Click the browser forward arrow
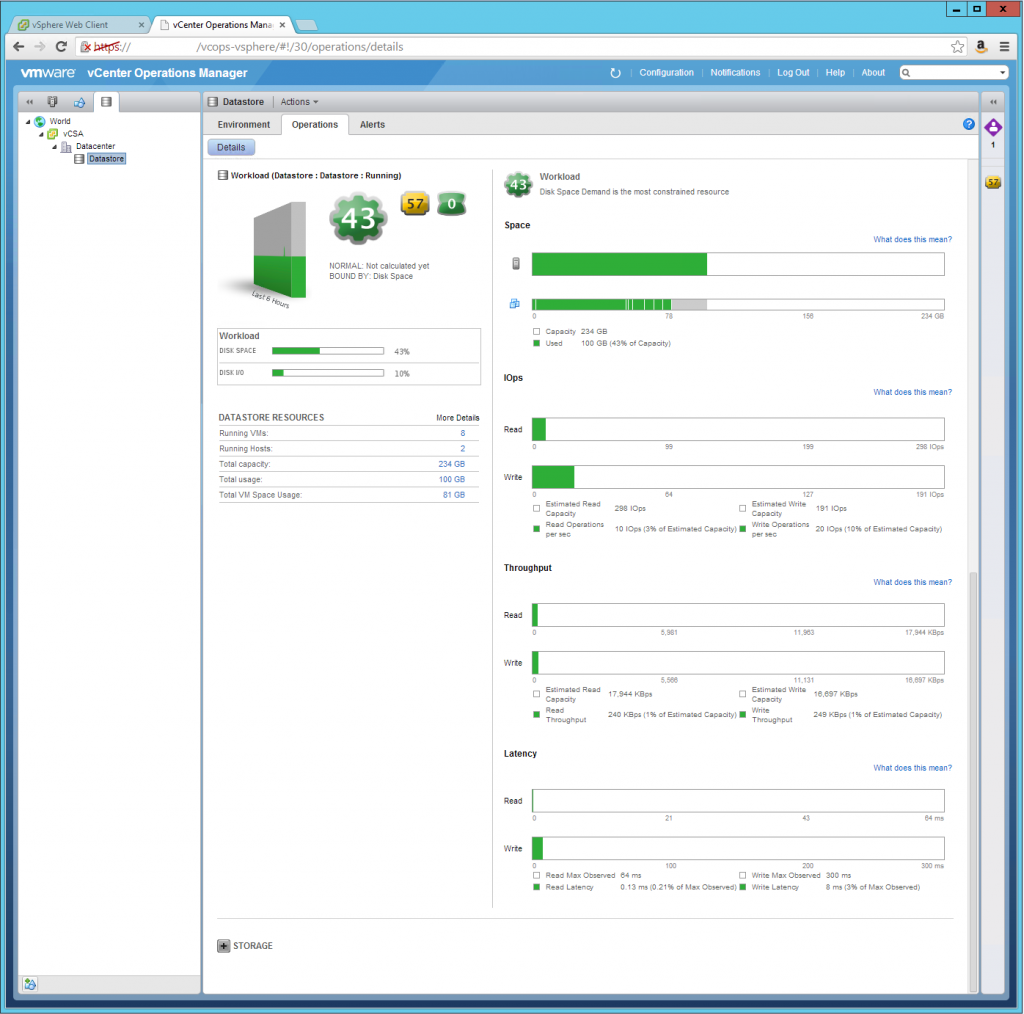 (40, 46)
